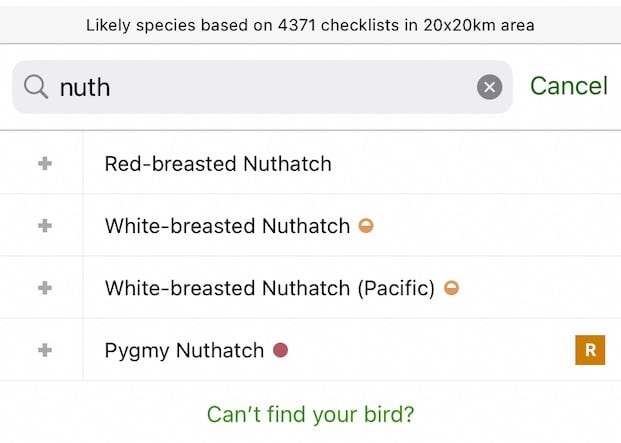Viewport: 621px width, 443px height.
Task: Open the "Can't find your bird?" link
Action: [x=310, y=413]
